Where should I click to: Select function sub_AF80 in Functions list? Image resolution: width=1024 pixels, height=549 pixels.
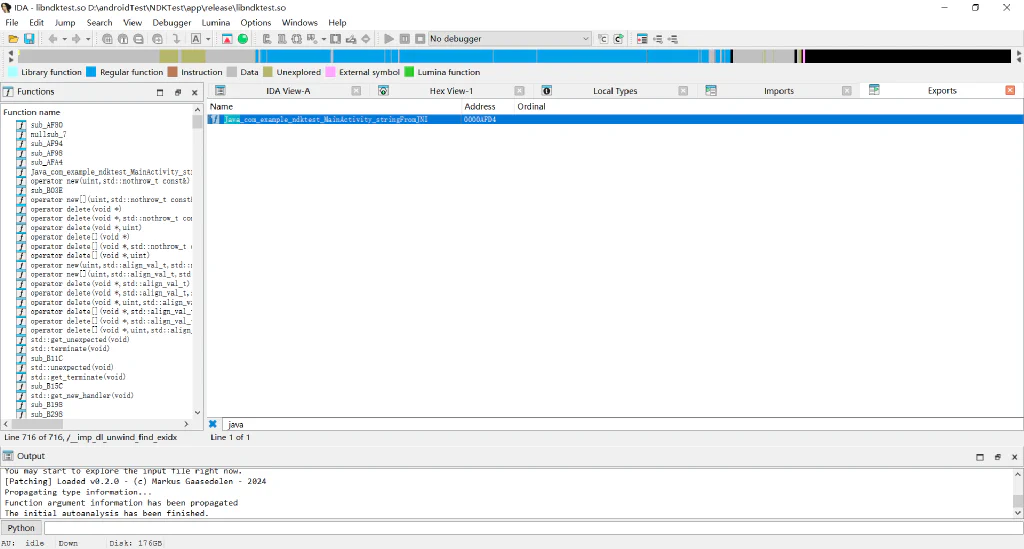[46, 125]
